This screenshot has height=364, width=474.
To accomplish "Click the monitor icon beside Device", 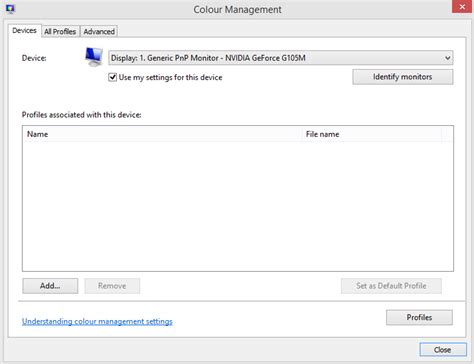I will (93, 57).
